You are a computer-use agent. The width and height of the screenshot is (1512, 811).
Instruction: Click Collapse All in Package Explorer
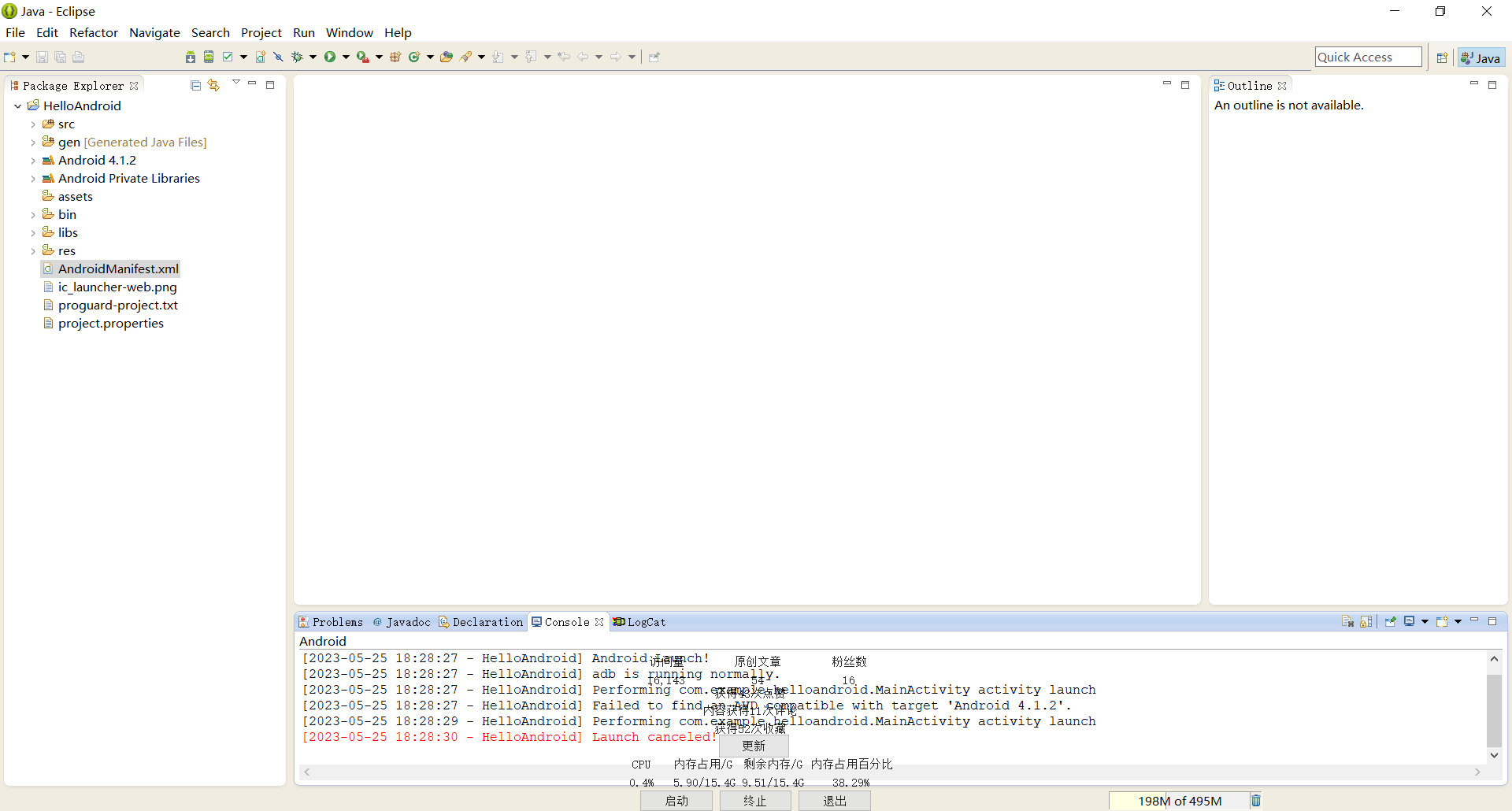coord(195,85)
